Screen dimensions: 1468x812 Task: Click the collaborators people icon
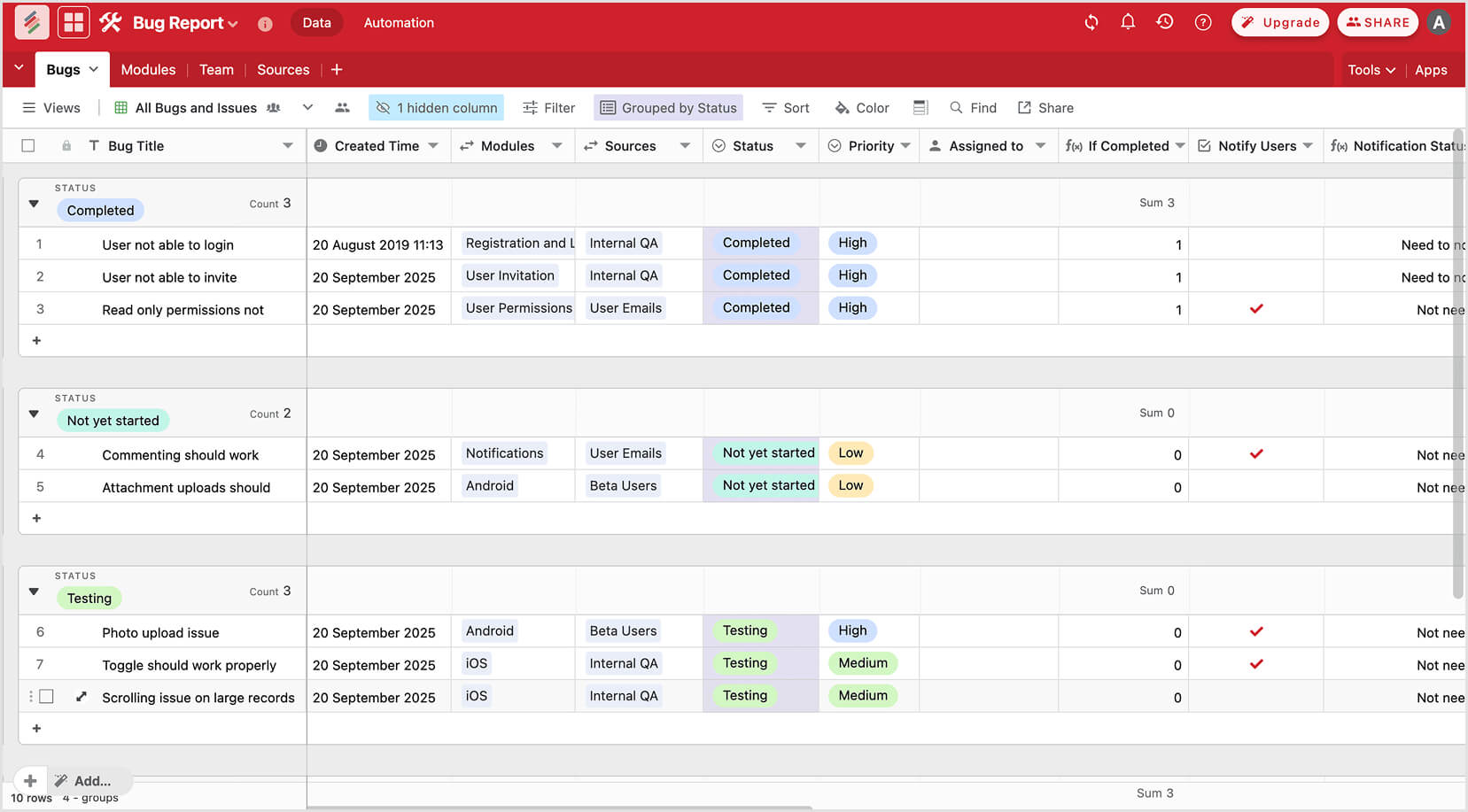342,107
